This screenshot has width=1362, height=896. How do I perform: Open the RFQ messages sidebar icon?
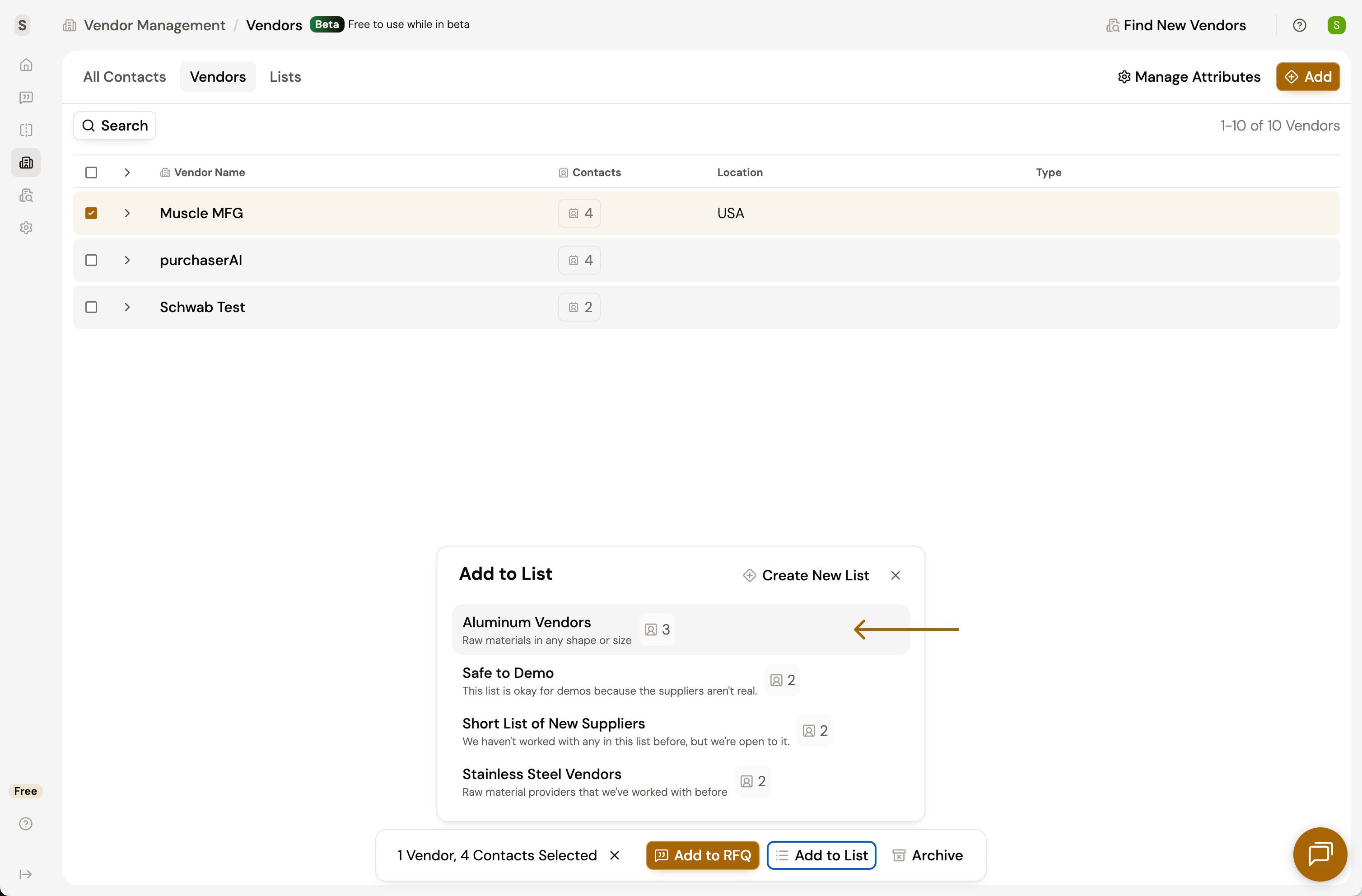(26, 97)
